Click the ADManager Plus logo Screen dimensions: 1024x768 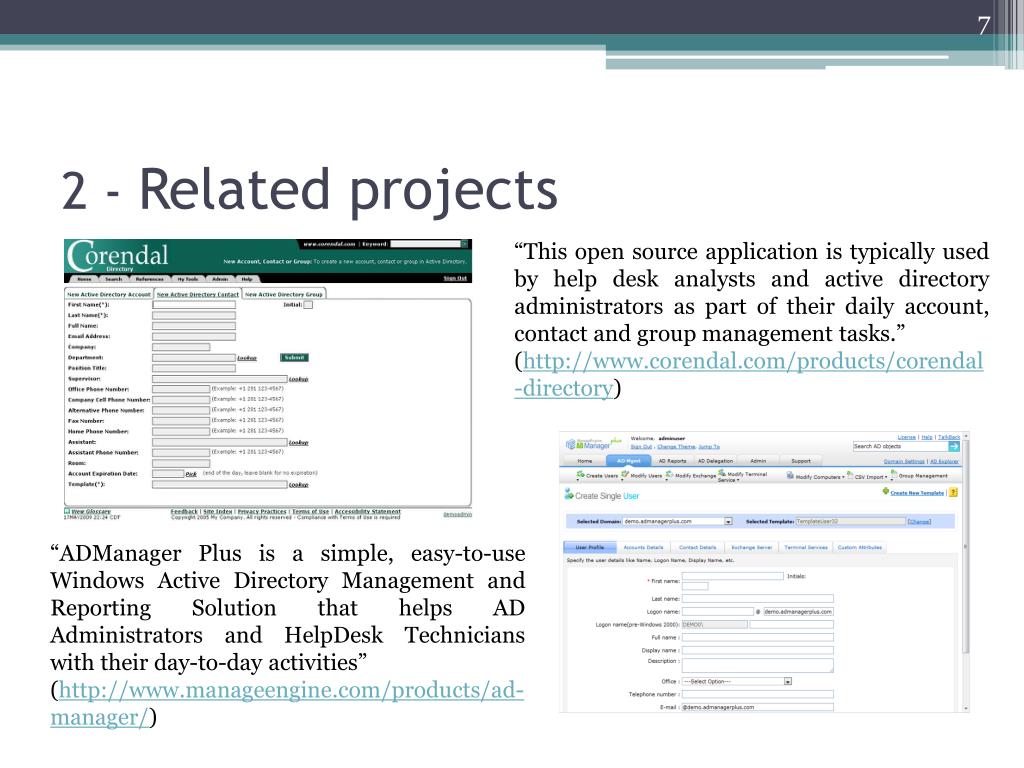[592, 444]
